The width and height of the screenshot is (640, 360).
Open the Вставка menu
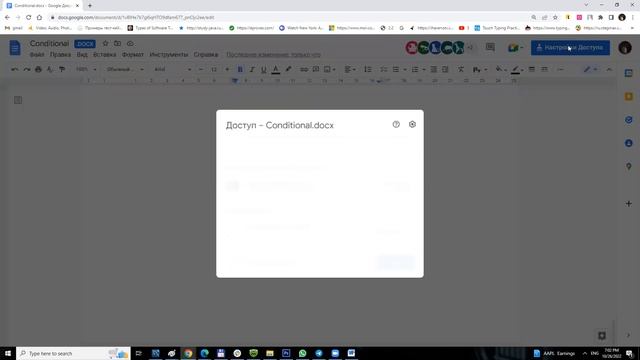point(104,55)
